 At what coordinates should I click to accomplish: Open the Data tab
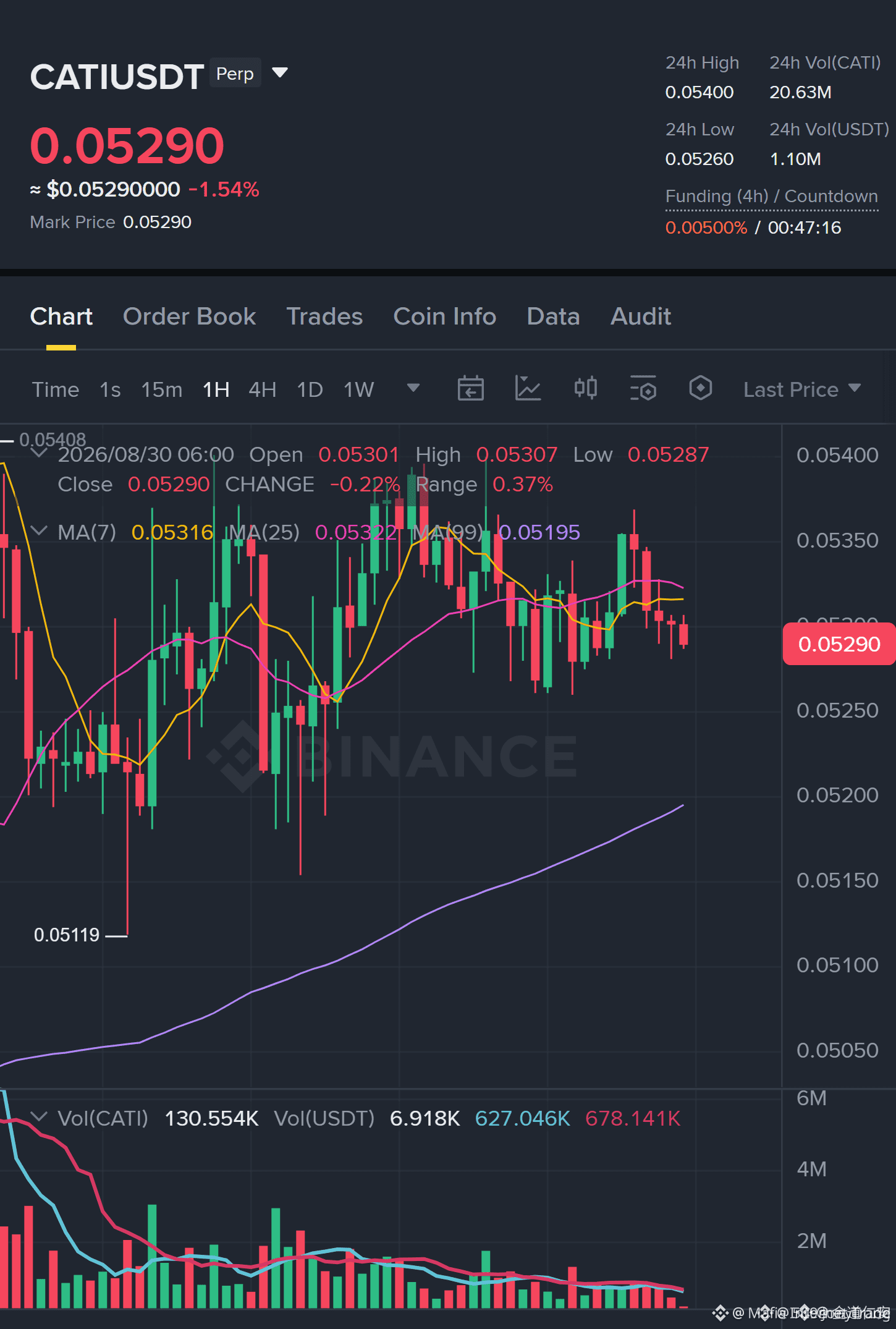[x=553, y=316]
